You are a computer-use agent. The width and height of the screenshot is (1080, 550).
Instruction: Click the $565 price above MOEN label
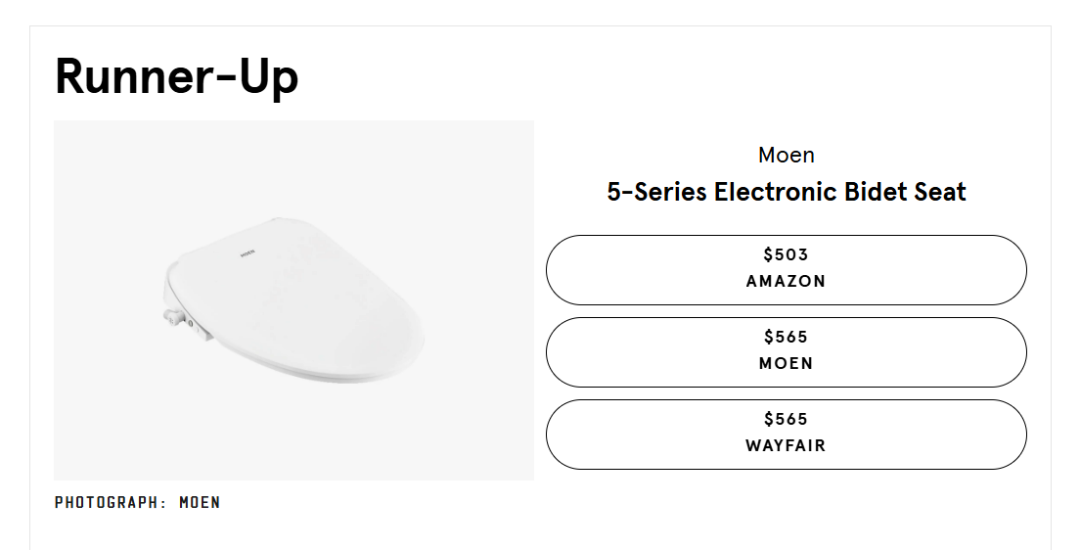pyautogui.click(x=786, y=337)
